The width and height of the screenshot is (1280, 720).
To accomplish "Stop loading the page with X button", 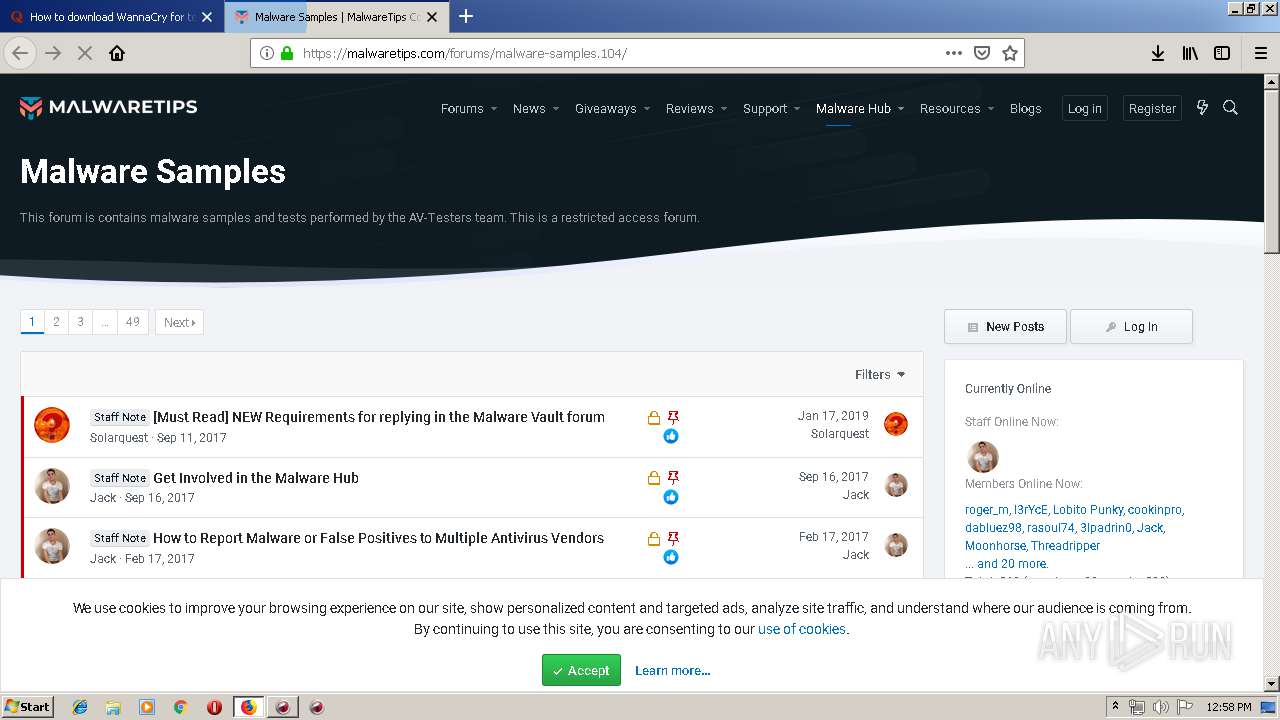I will [x=85, y=53].
